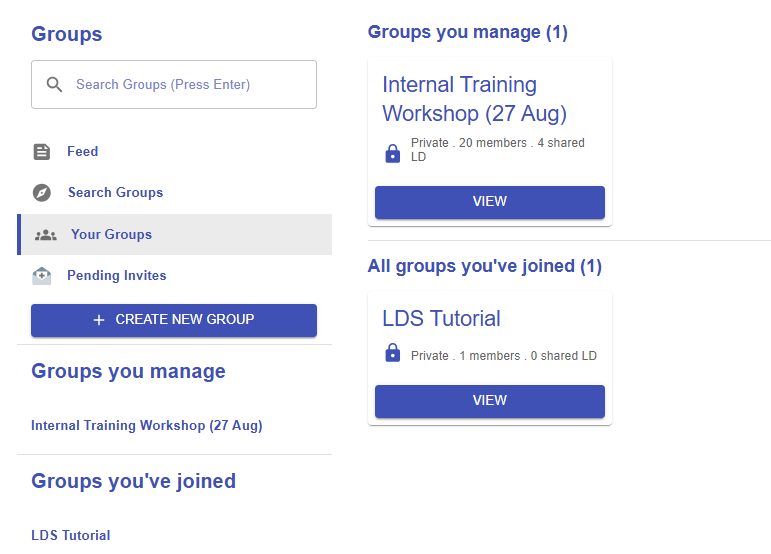771x554 pixels.
Task: Click the Internal Training Workshop card title
Action: point(474,99)
